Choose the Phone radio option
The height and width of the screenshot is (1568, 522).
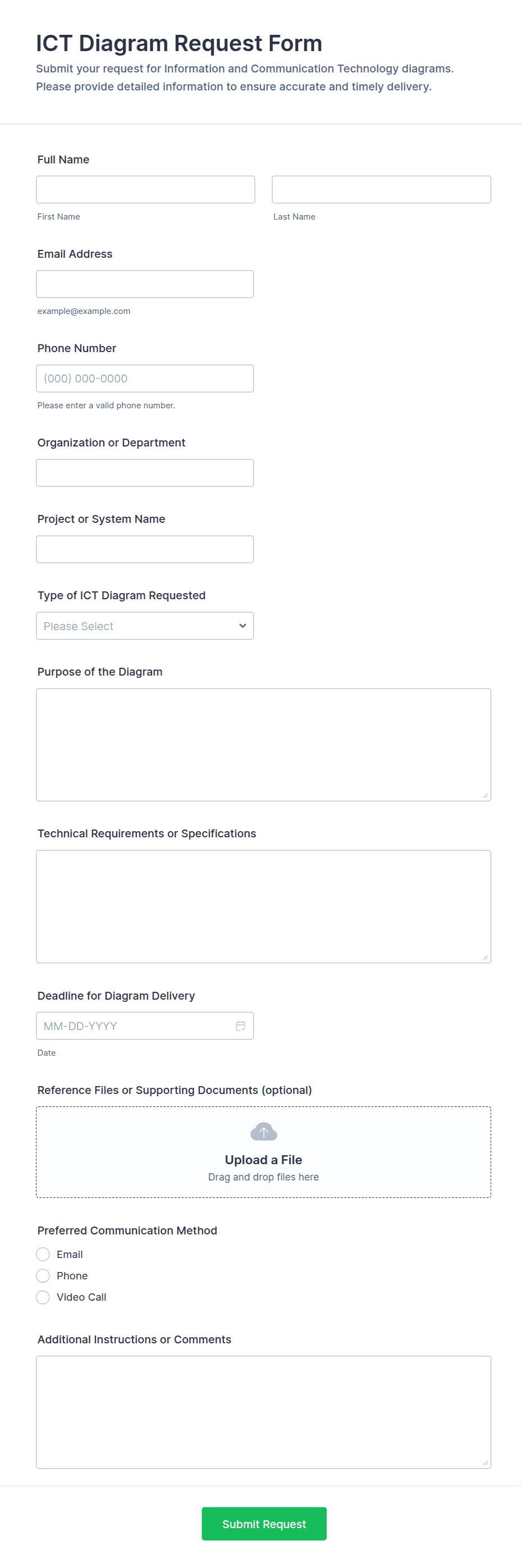[43, 1275]
